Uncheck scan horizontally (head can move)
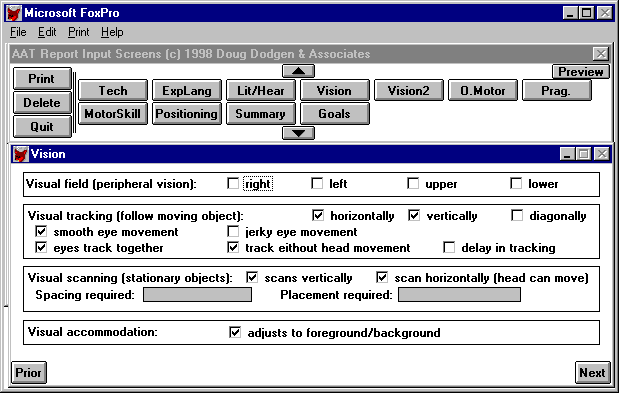 click(382, 277)
